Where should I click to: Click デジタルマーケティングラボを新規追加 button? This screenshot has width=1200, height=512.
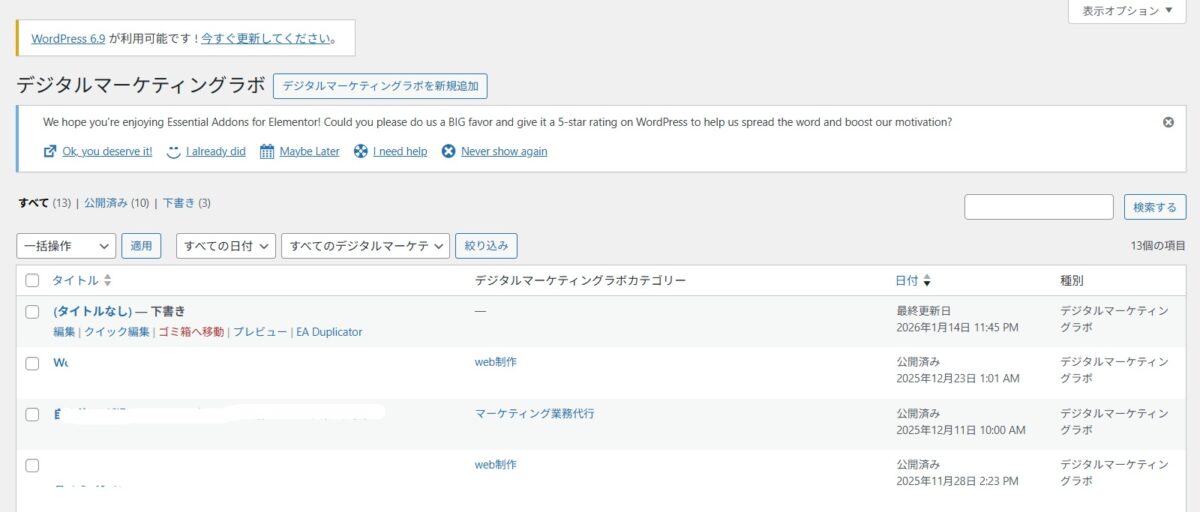click(x=380, y=86)
